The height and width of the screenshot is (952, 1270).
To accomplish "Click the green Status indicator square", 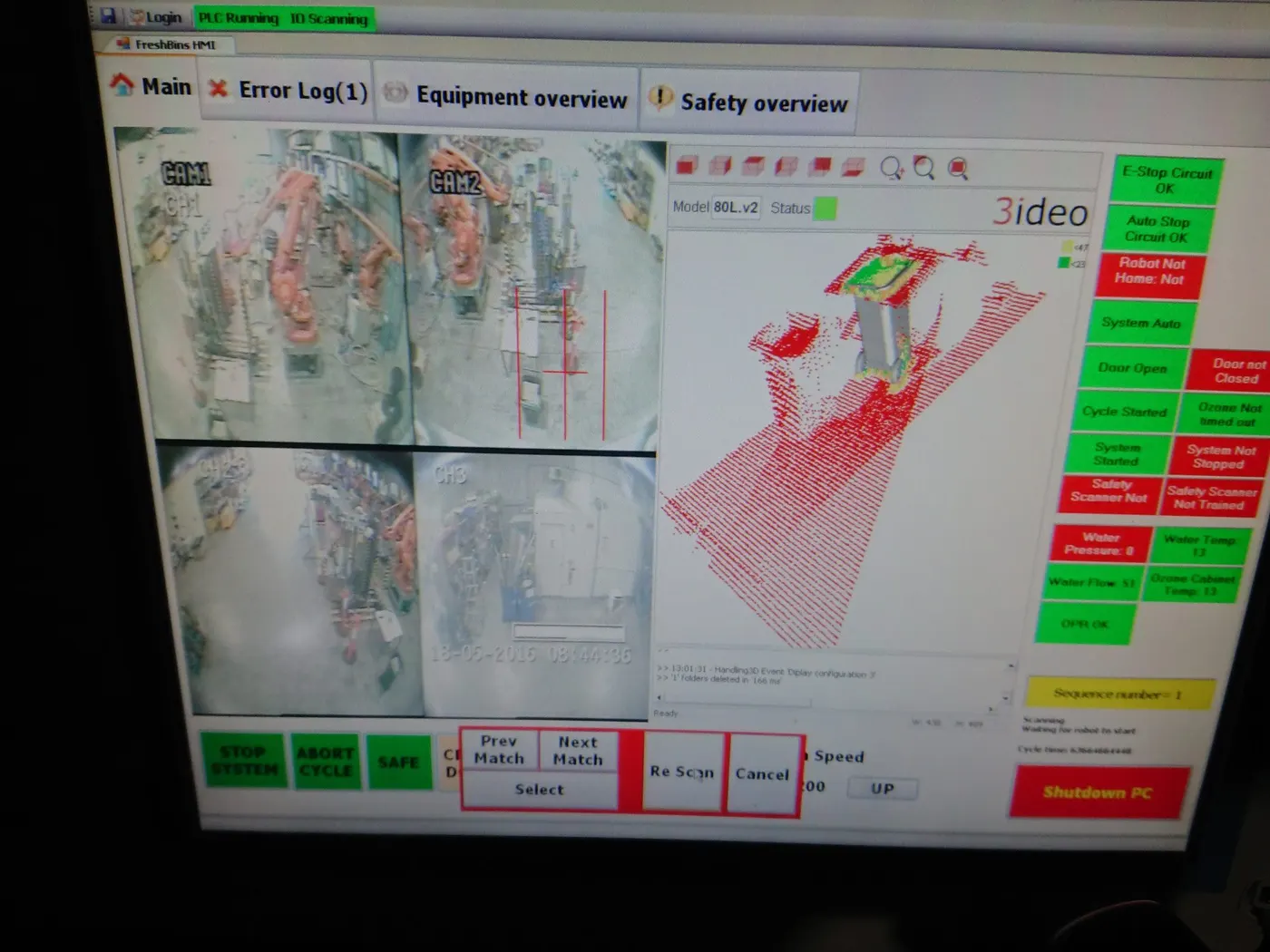I will pyautogui.click(x=825, y=209).
